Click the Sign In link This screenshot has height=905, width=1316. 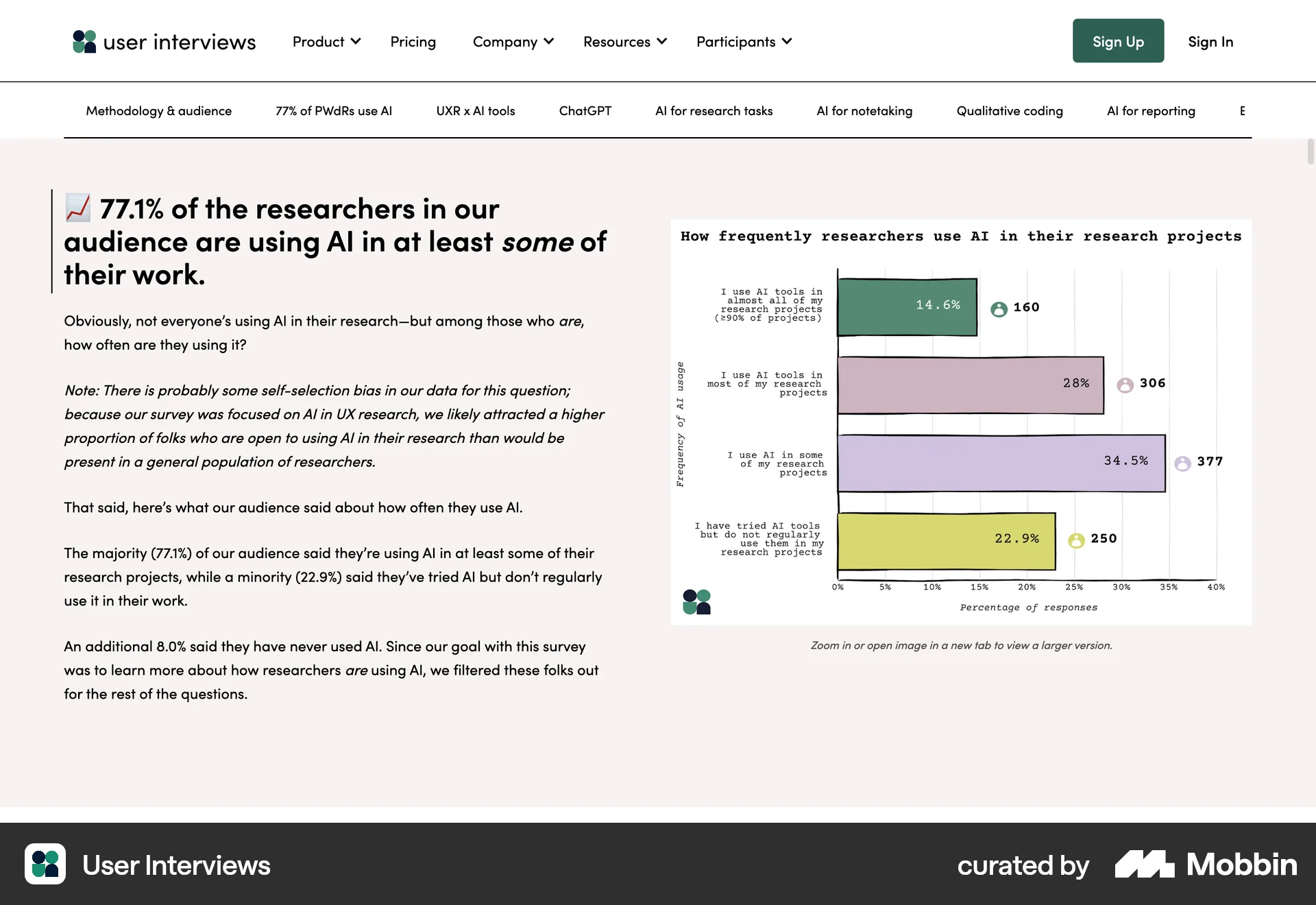tap(1210, 41)
